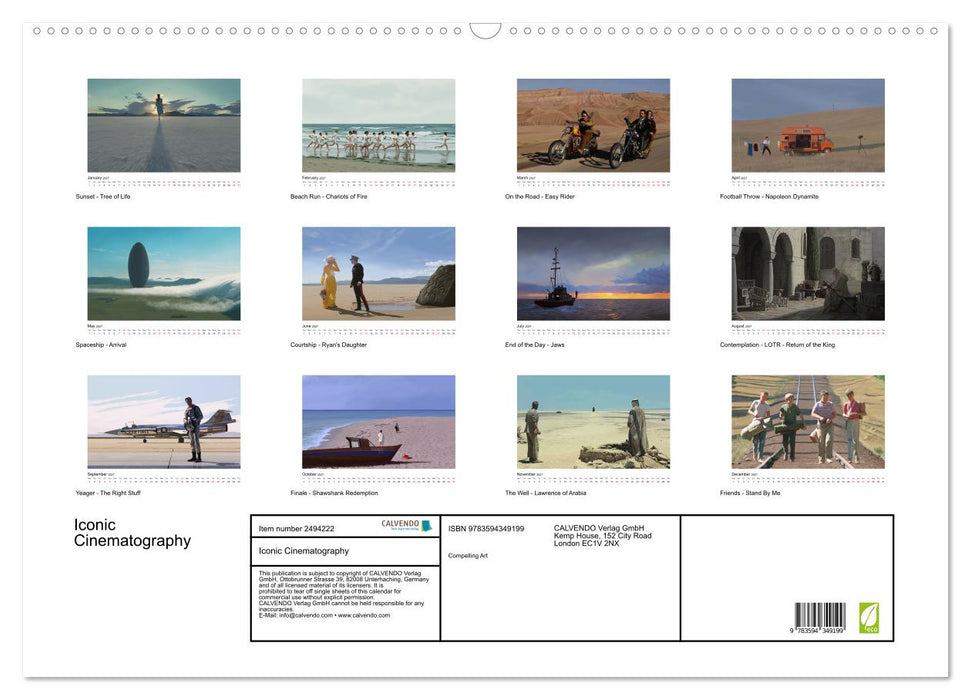Click caption 'Yeager - The Right Stuff'
971x700 pixels.
click(108, 493)
